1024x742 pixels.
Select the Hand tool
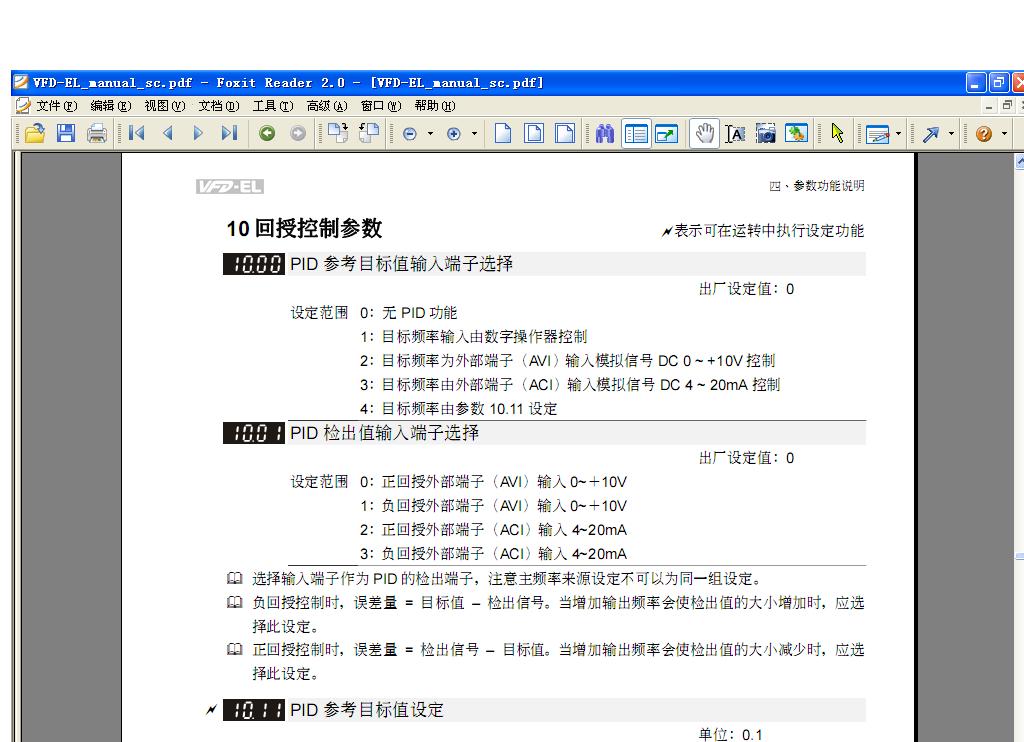pos(704,133)
